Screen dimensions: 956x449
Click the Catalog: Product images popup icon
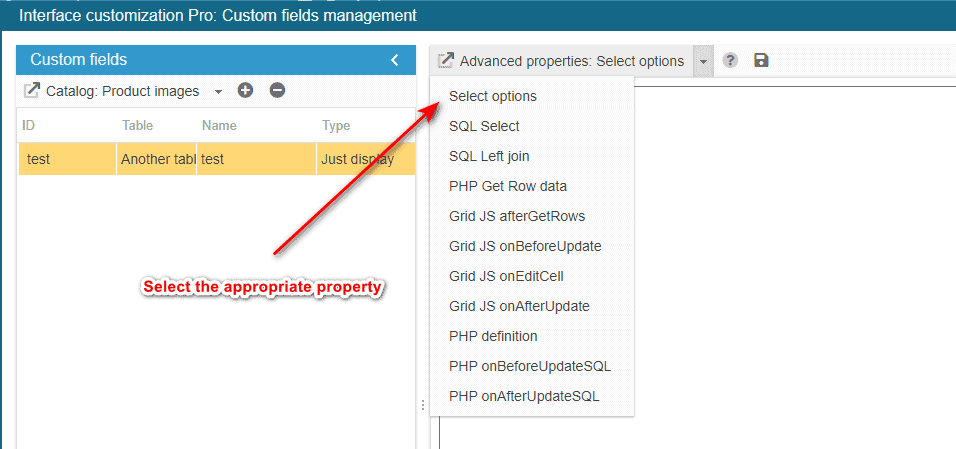point(31,91)
